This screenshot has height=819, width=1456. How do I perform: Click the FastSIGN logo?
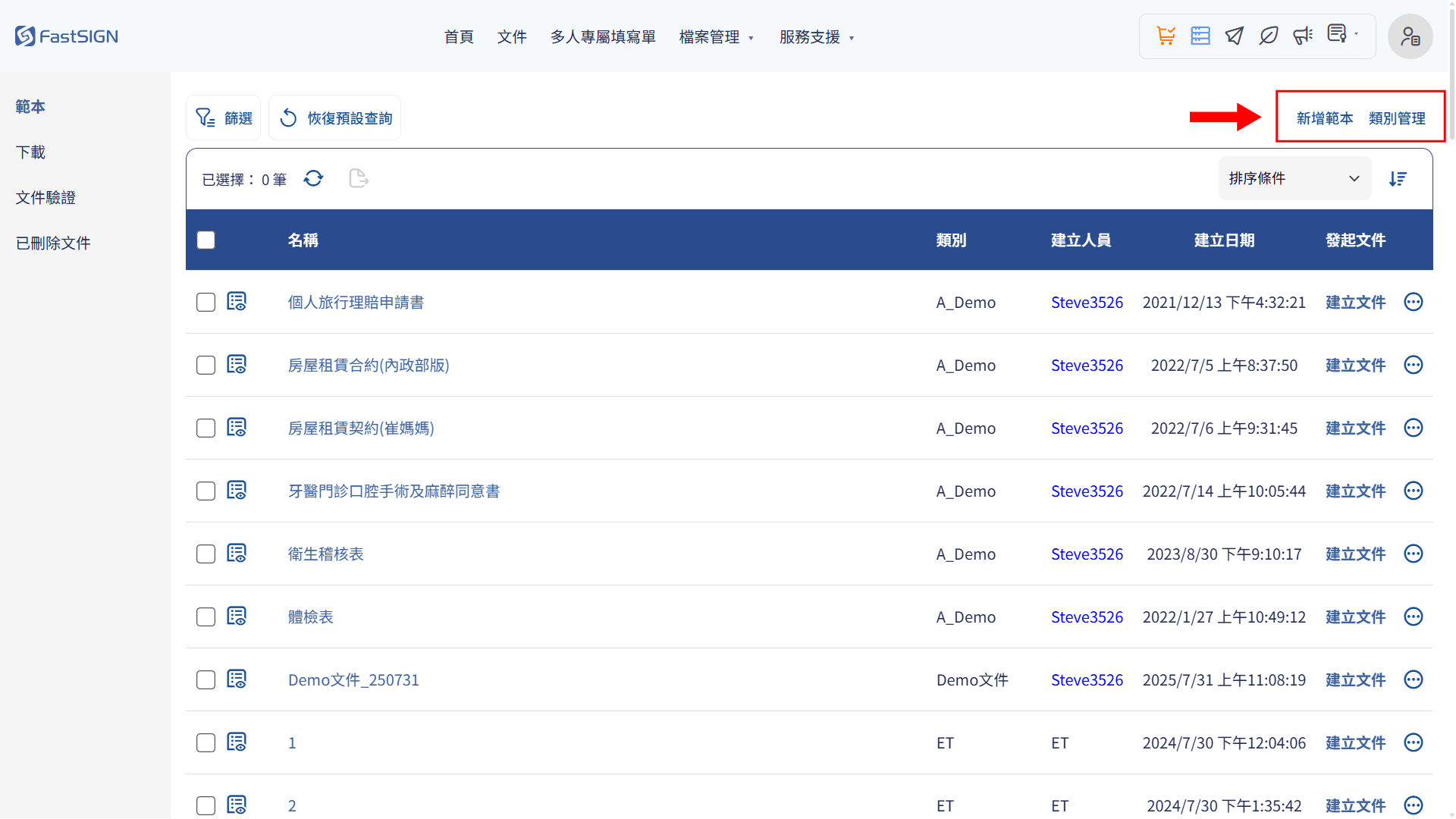coord(67,36)
